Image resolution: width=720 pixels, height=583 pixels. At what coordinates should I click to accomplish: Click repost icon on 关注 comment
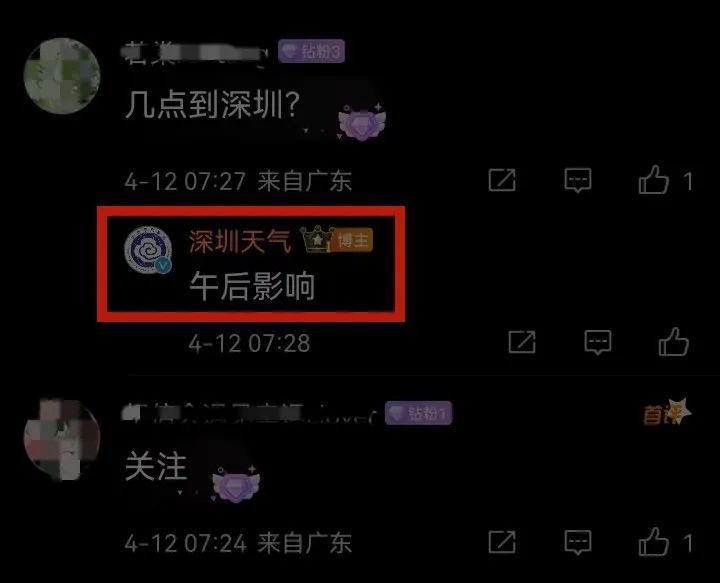502,542
